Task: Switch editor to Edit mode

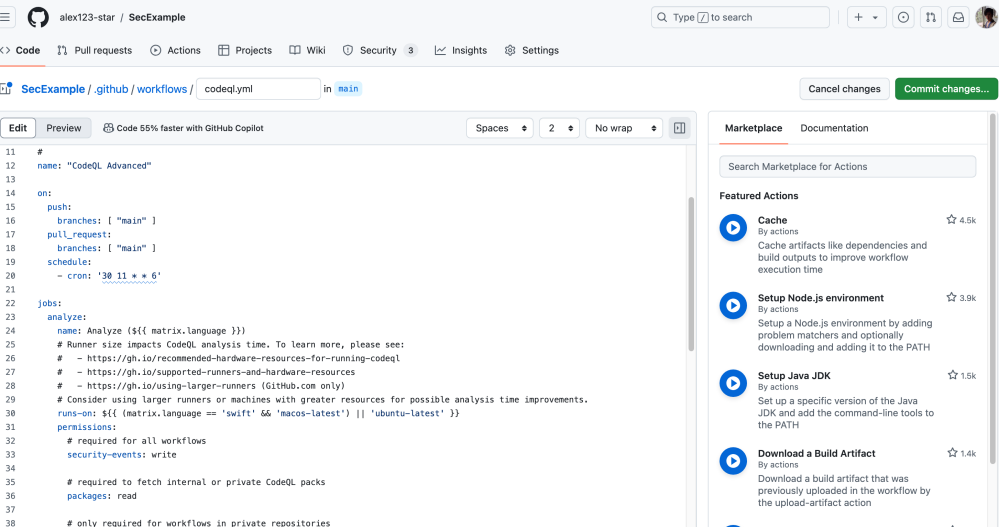Action: tap(18, 128)
